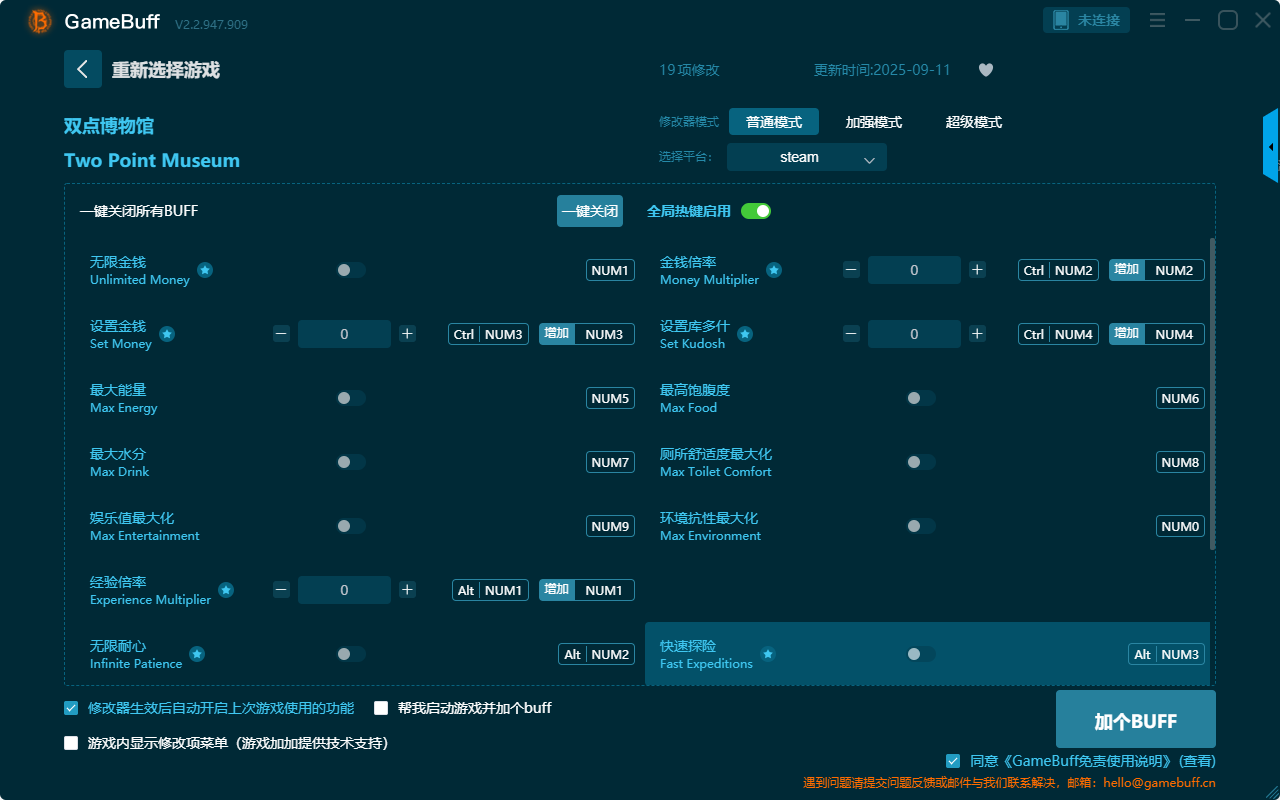The height and width of the screenshot is (800, 1280).
Task: Toggle Infinite Patience switch
Action: [x=351, y=654]
